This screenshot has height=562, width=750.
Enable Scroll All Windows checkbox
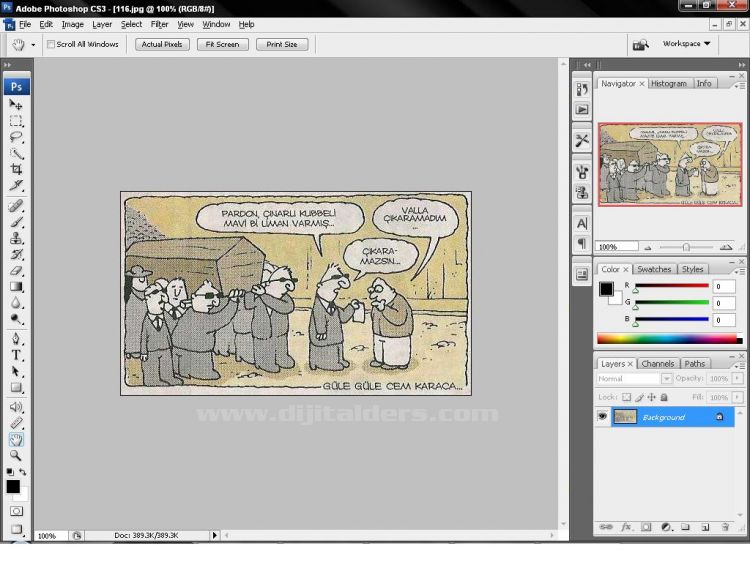click(x=51, y=44)
